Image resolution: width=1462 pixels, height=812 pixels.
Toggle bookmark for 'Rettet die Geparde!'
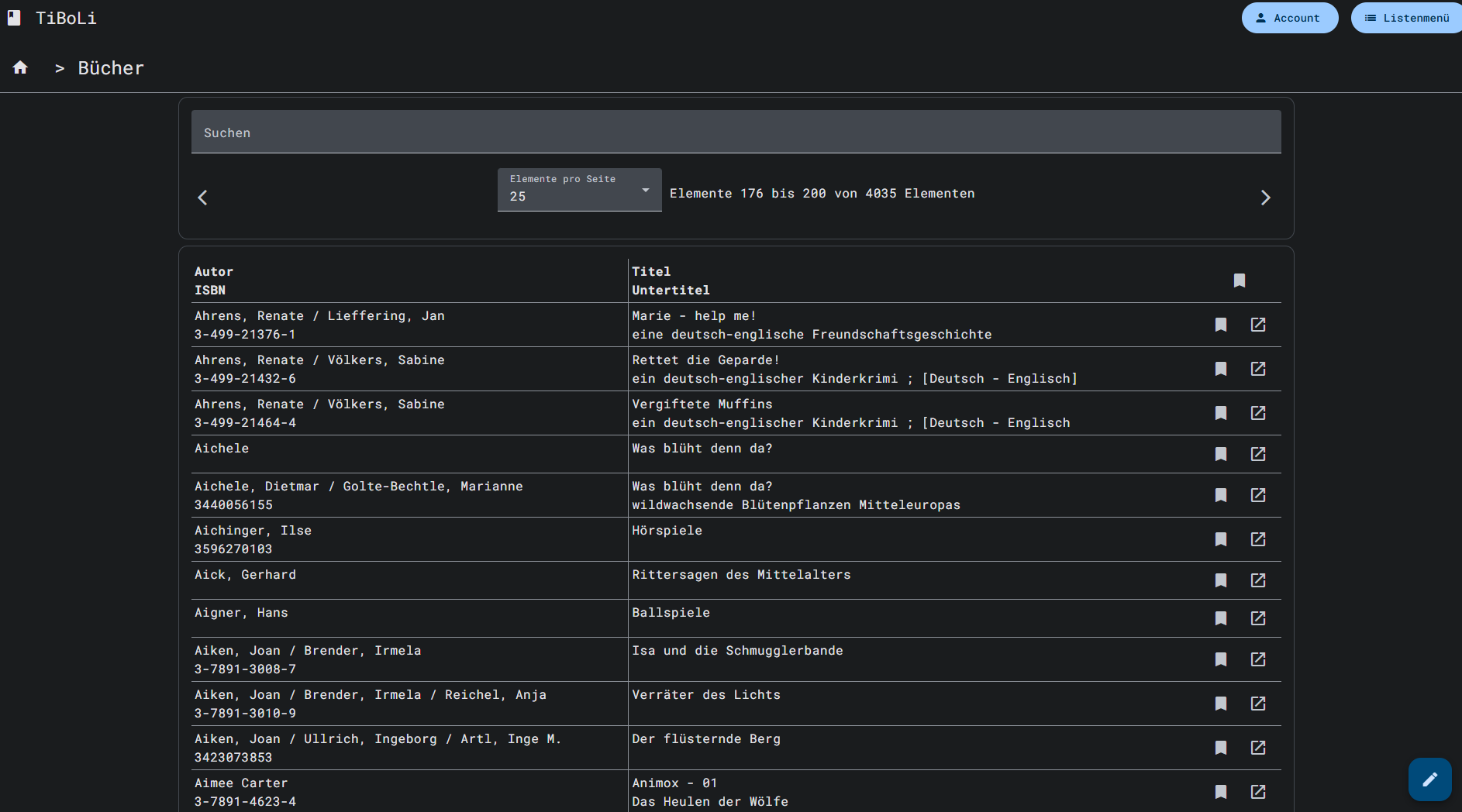[1220, 369]
